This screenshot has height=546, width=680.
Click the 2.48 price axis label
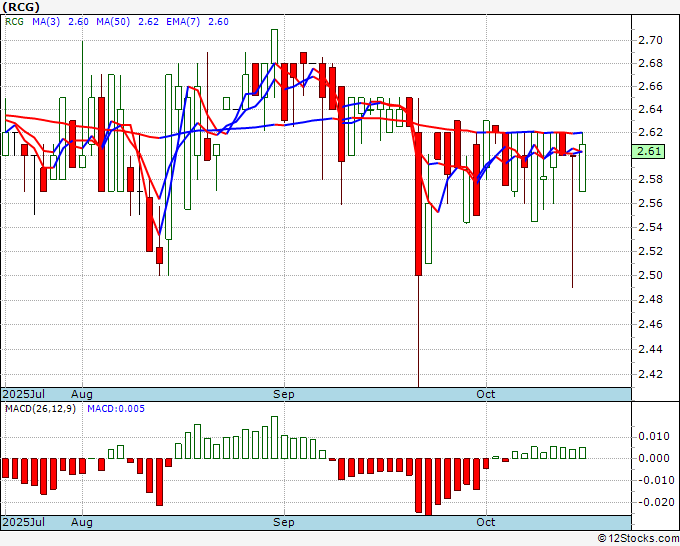pos(651,300)
